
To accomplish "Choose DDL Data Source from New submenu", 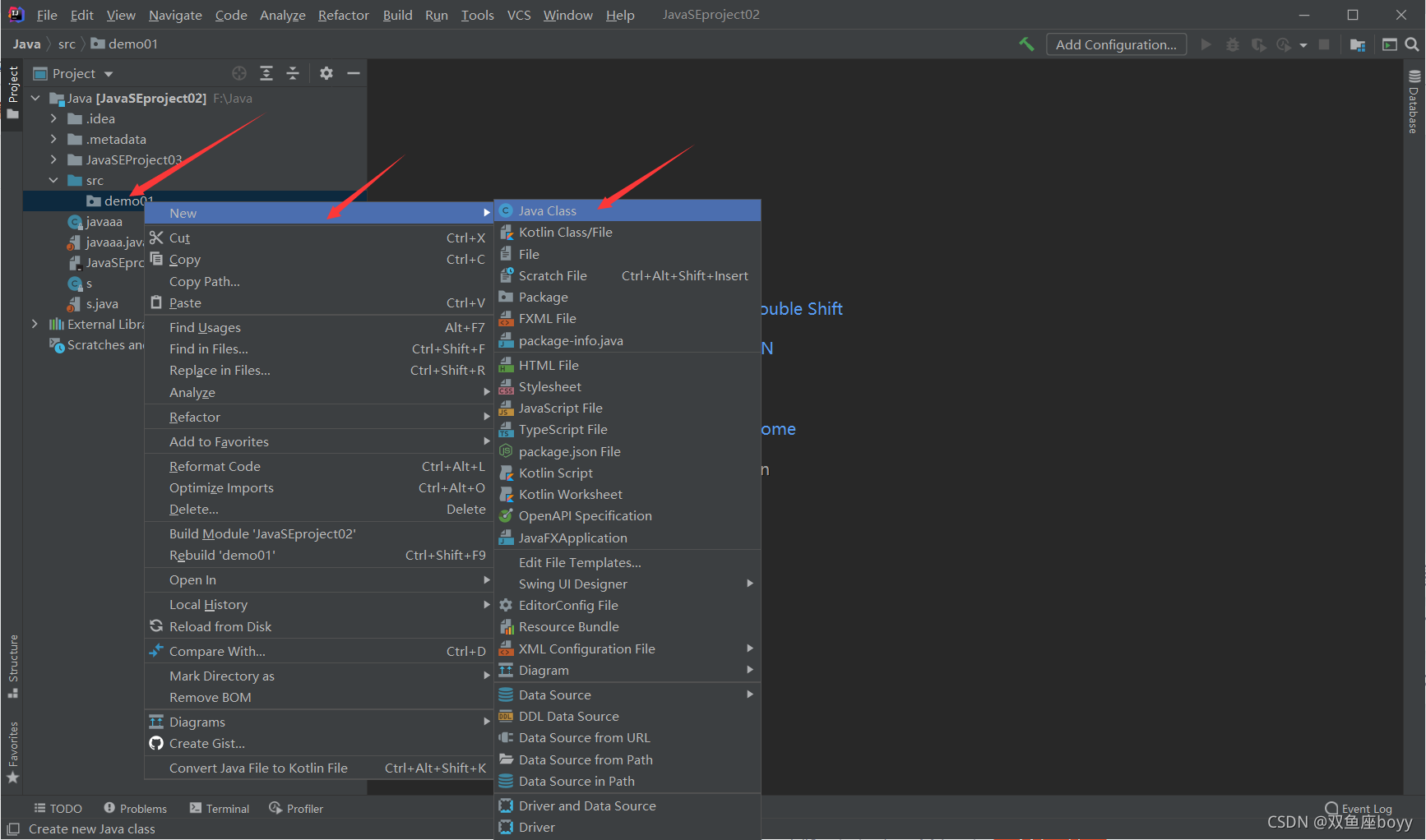I will coord(627,716).
